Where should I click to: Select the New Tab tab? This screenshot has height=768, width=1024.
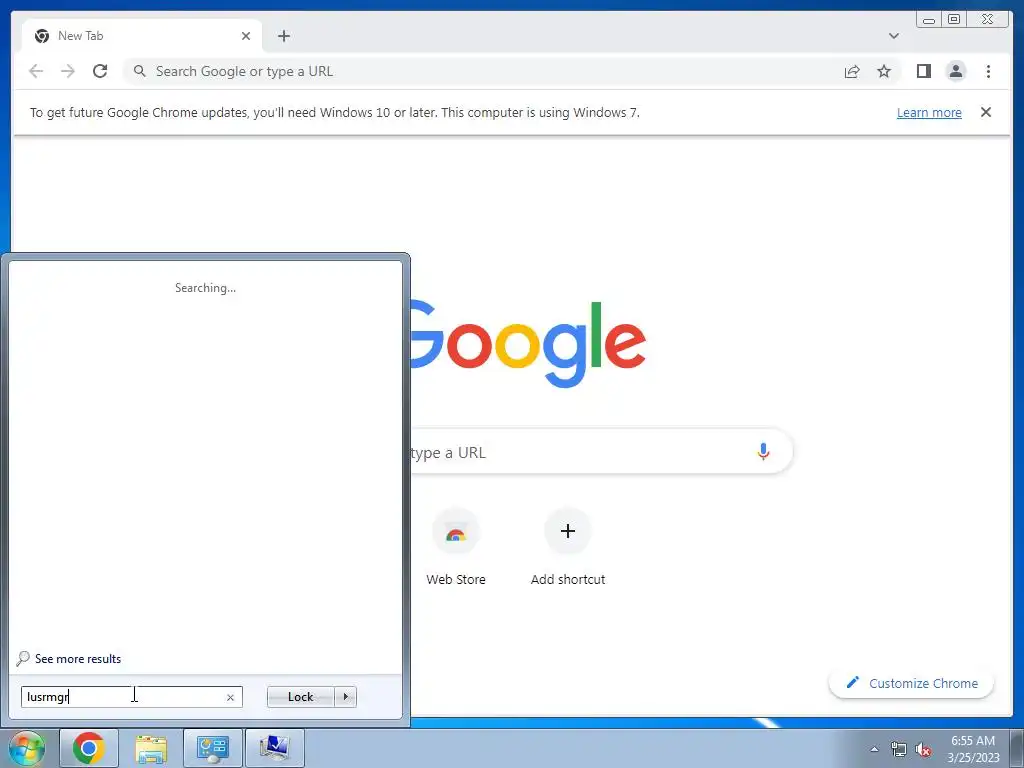(142, 36)
